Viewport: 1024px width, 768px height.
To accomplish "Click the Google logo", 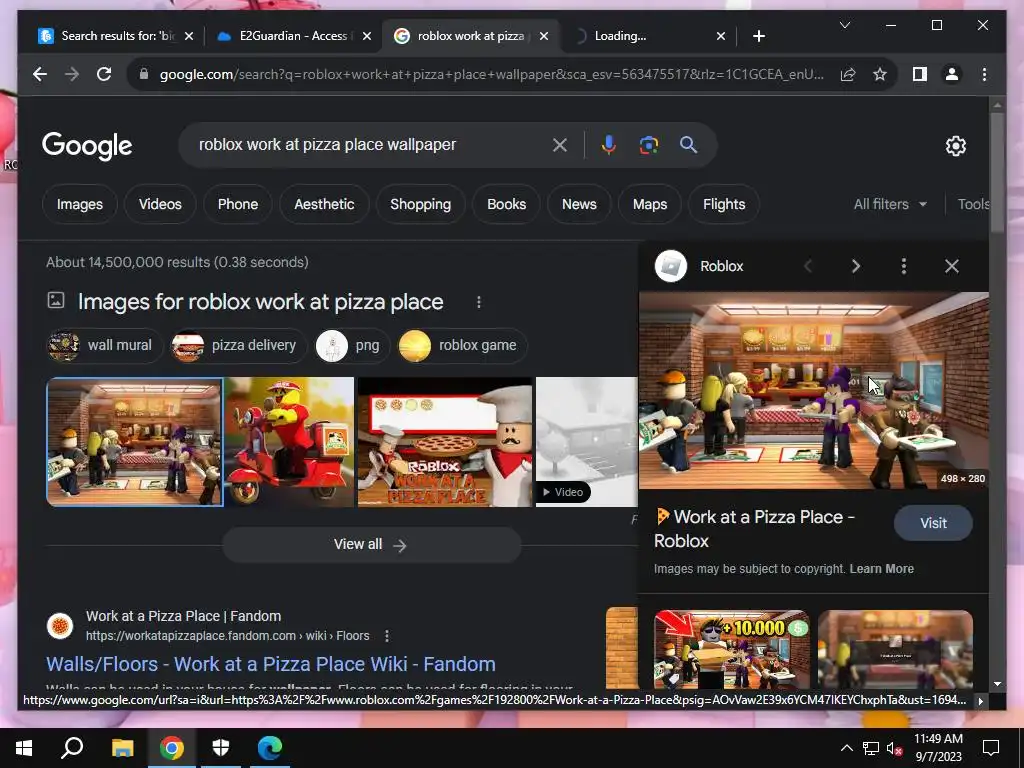I will click(x=87, y=146).
